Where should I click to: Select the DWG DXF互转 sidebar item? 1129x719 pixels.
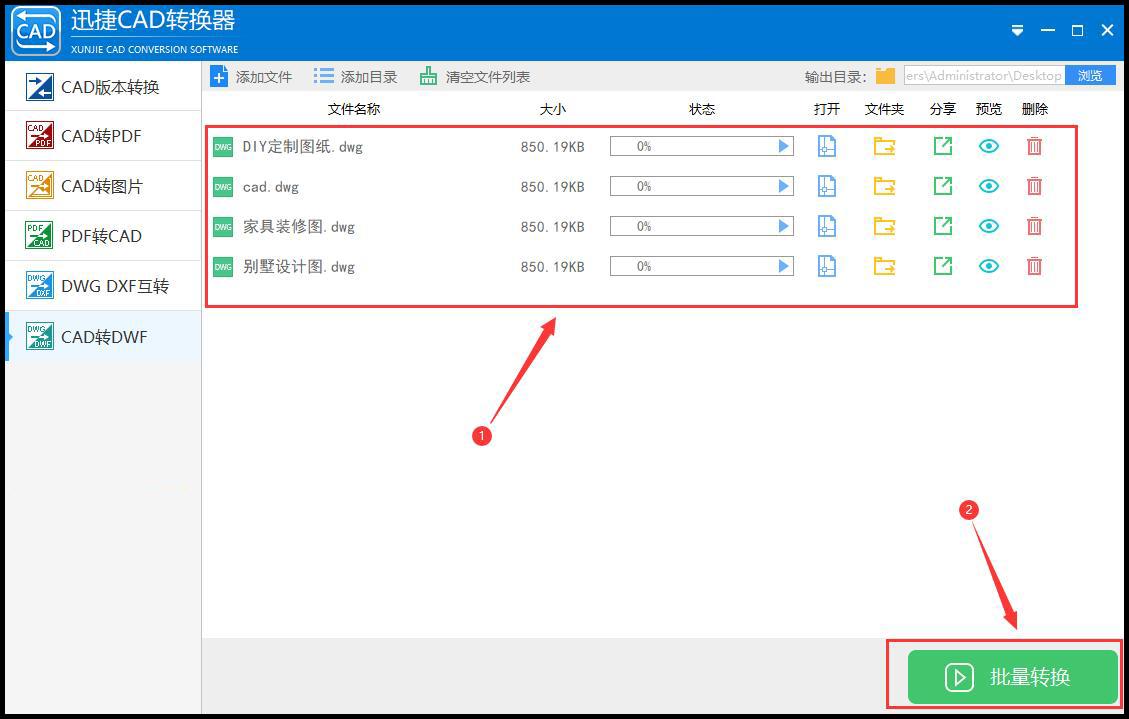tap(100, 286)
